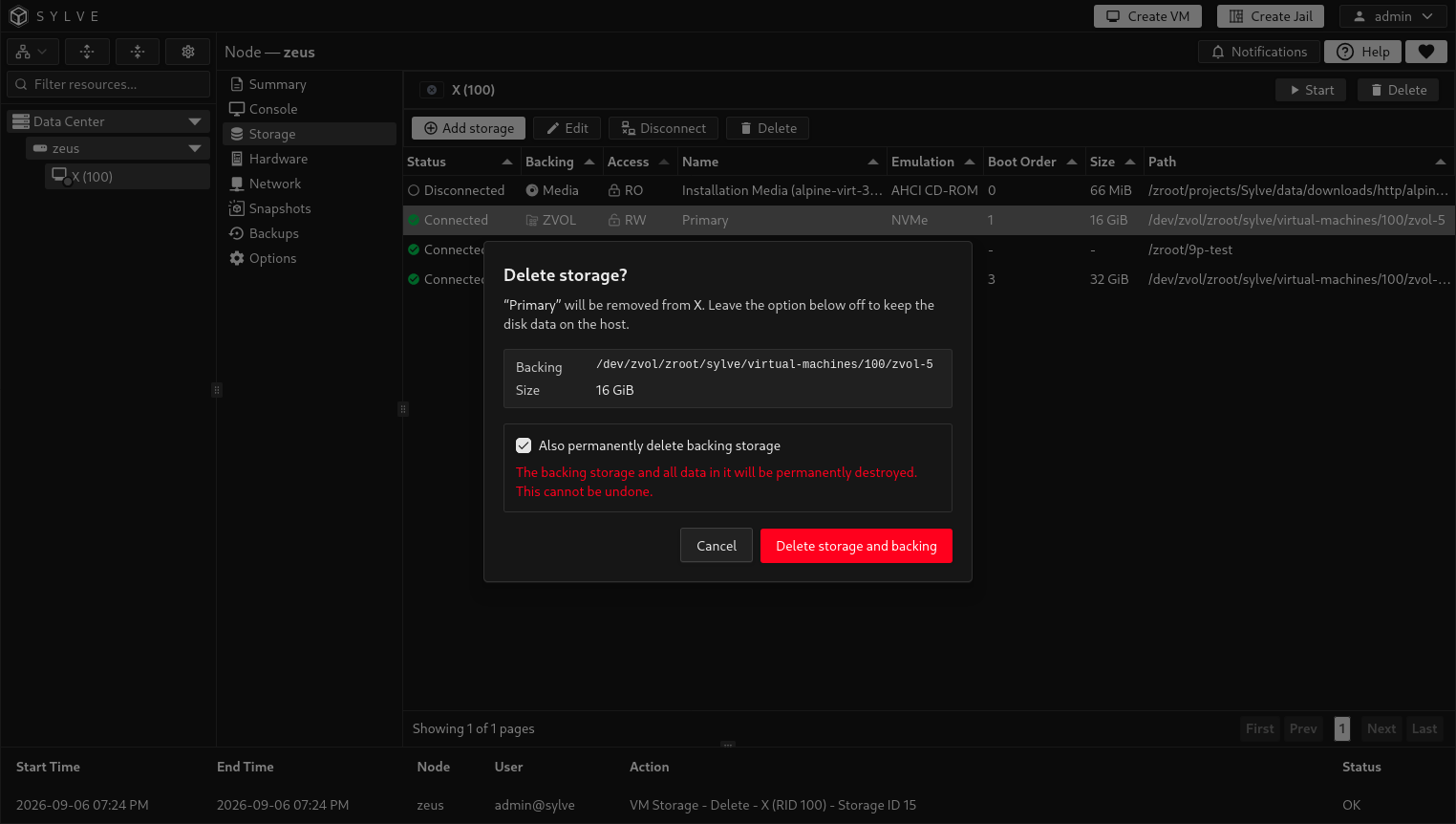Viewport: 1456px width, 824px height.
Task: Go to the First page
Action: 1259,728
